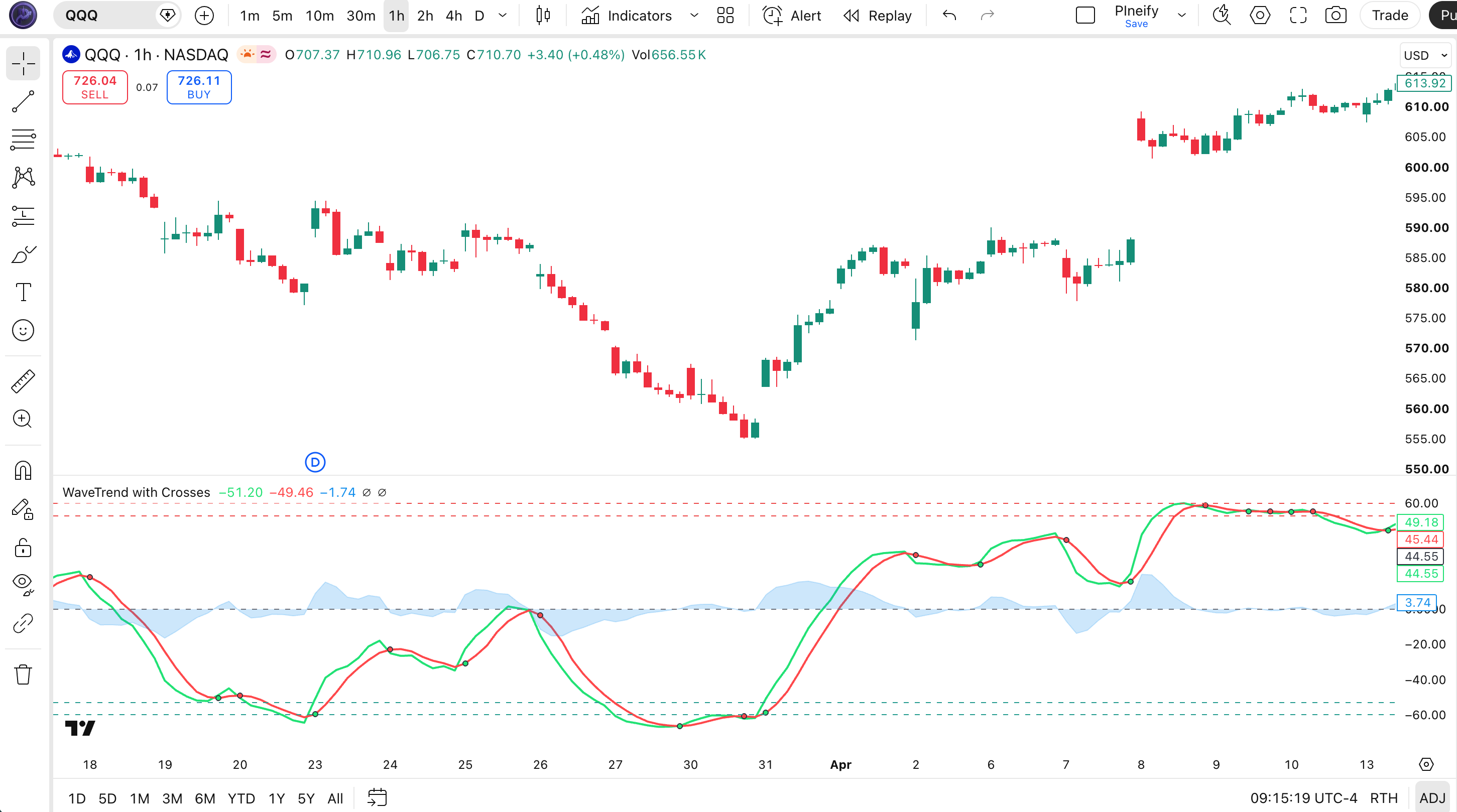The image size is (1457, 812).
Task: Create an Alert
Action: 792,15
